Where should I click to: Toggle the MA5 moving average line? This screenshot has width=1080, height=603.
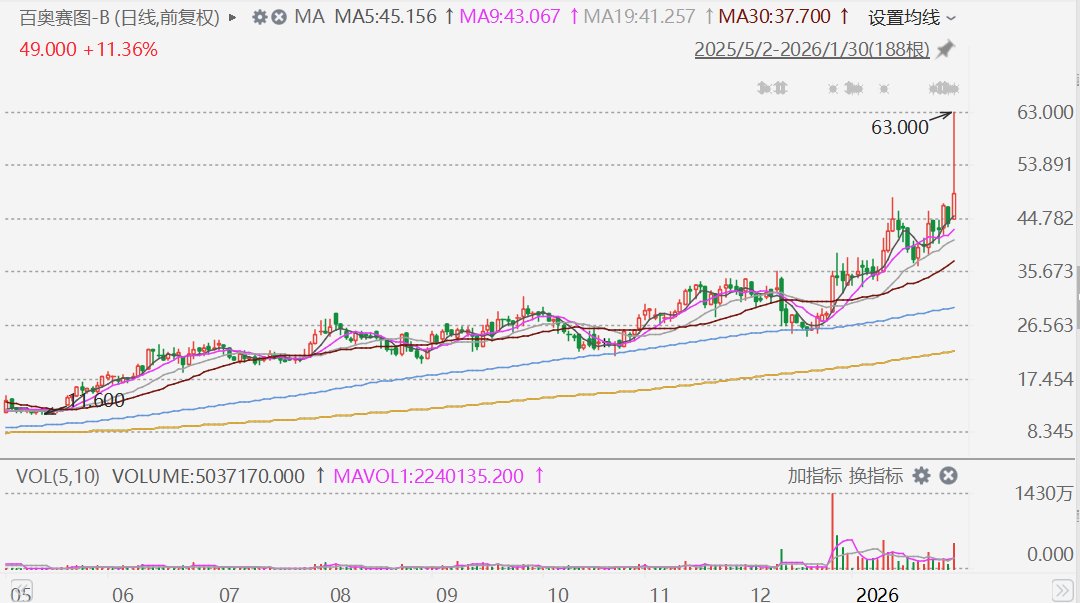tap(385, 17)
